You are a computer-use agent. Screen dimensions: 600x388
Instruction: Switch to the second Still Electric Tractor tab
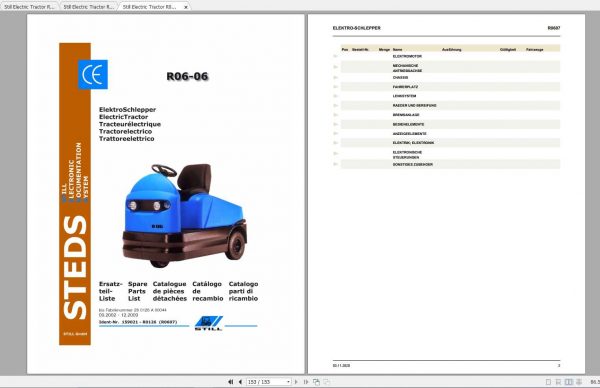point(89,7)
